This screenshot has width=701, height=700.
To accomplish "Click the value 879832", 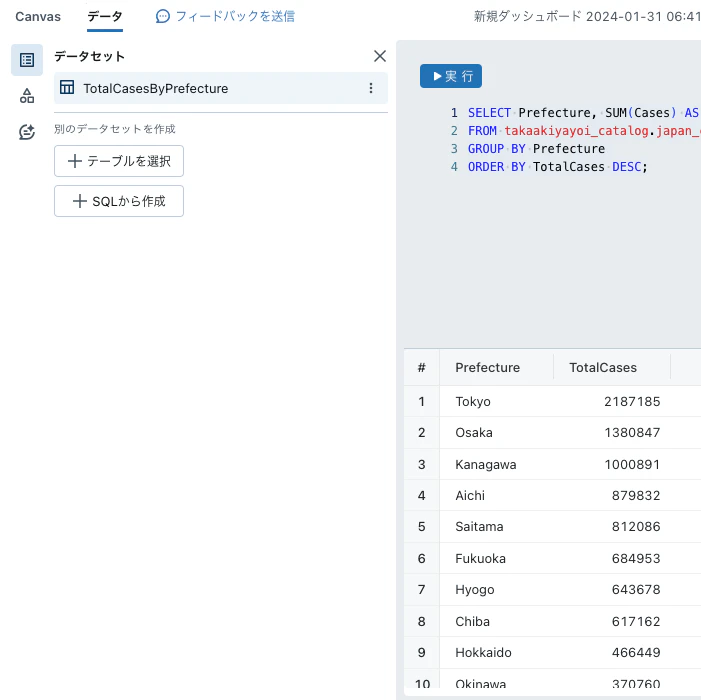I will [x=636, y=495].
